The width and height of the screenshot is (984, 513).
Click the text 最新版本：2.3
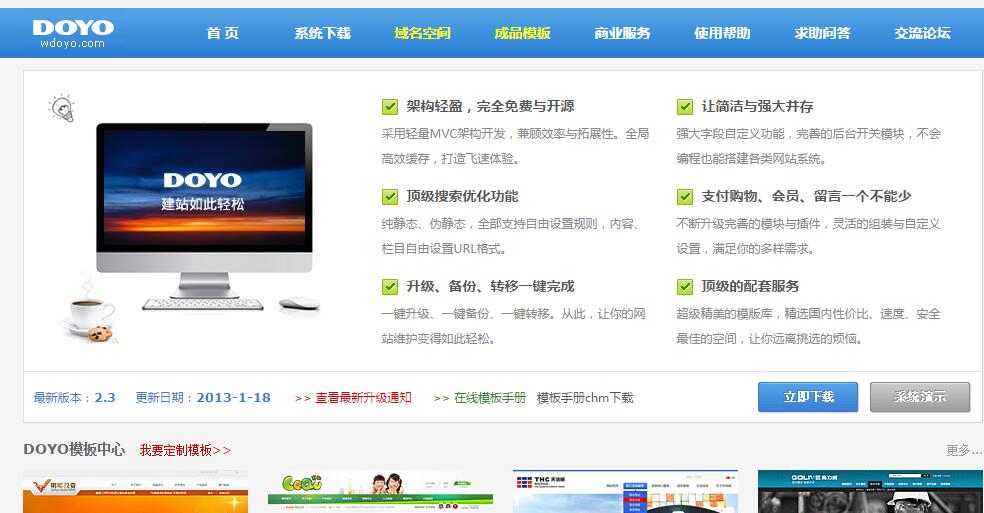pyautogui.click(x=74, y=397)
